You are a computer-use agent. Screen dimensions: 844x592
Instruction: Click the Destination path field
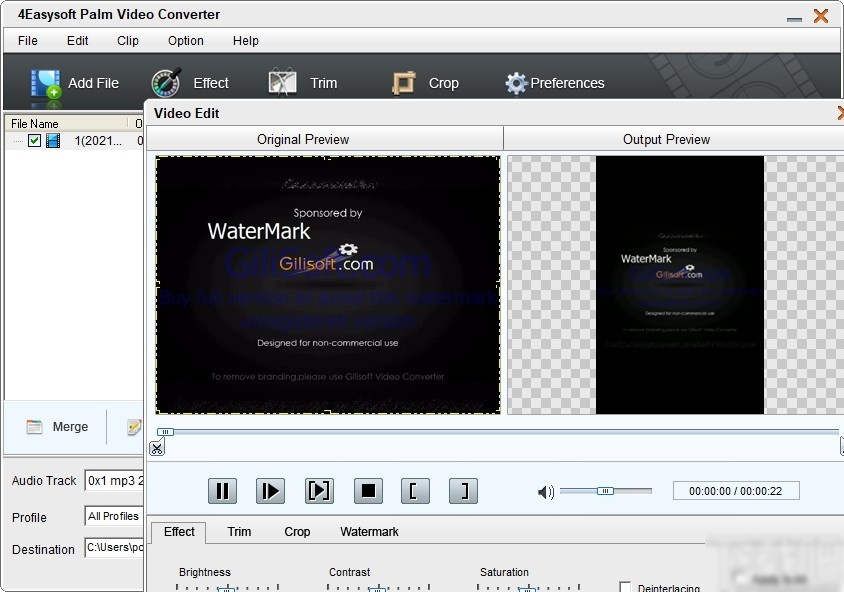click(114, 547)
